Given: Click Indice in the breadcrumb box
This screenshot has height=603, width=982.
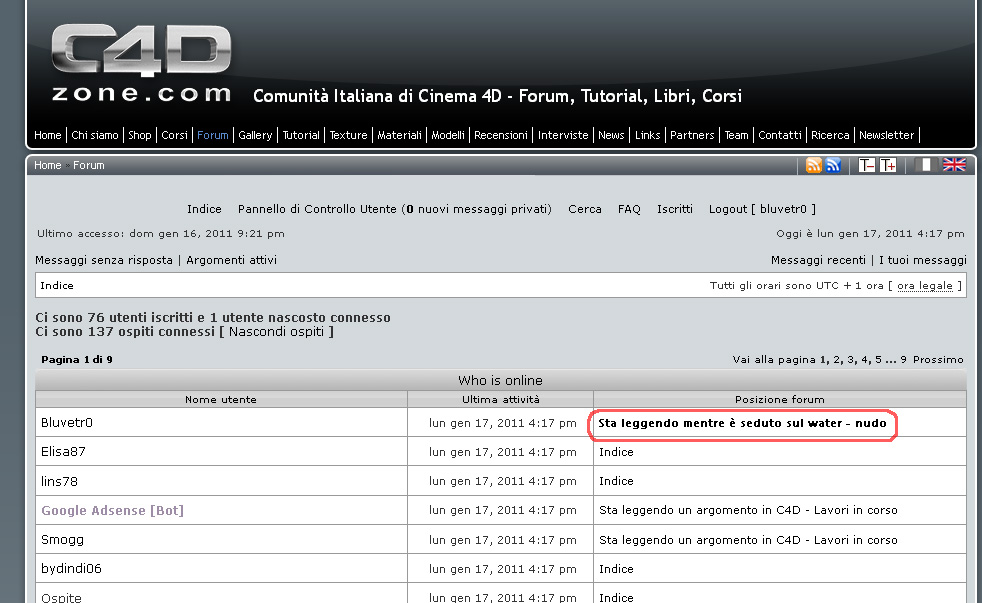Looking at the screenshot, I should tap(57, 286).
